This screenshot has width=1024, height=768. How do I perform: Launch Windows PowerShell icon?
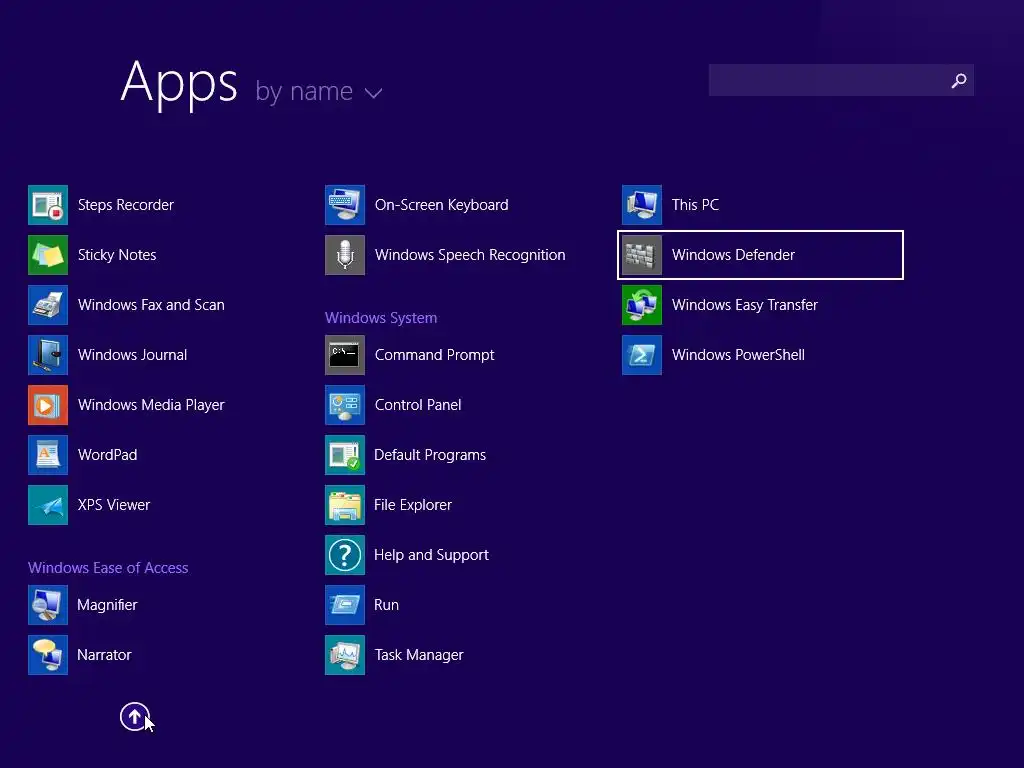642,355
